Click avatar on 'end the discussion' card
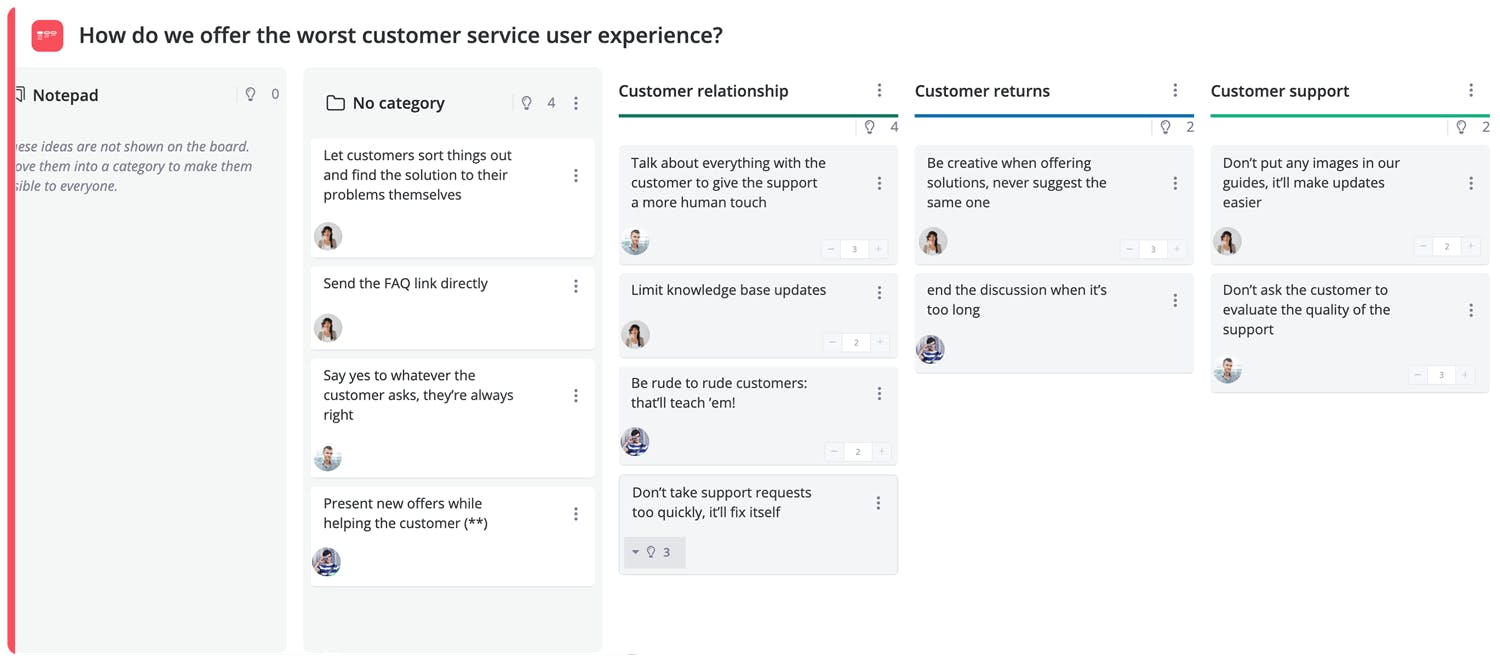1500x662 pixels. tap(931, 349)
